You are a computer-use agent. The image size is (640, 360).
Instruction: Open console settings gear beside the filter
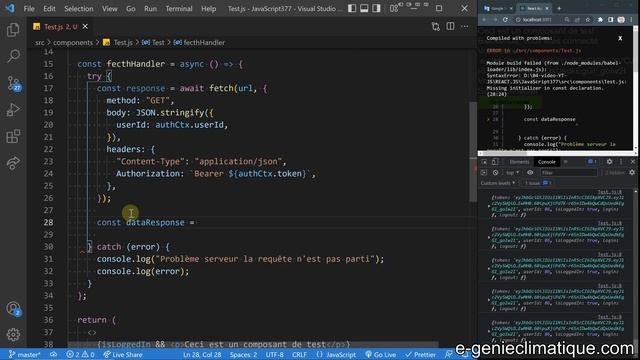[632, 173]
